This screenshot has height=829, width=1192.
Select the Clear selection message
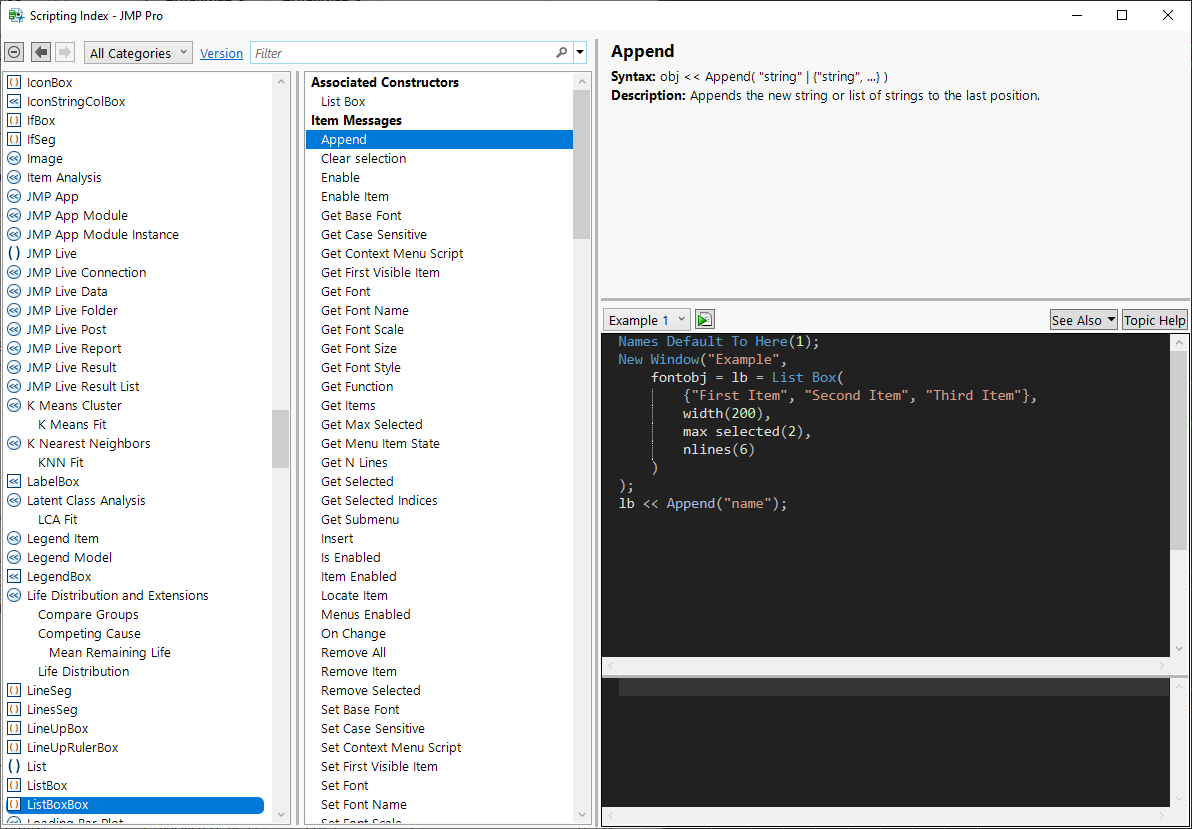point(363,158)
